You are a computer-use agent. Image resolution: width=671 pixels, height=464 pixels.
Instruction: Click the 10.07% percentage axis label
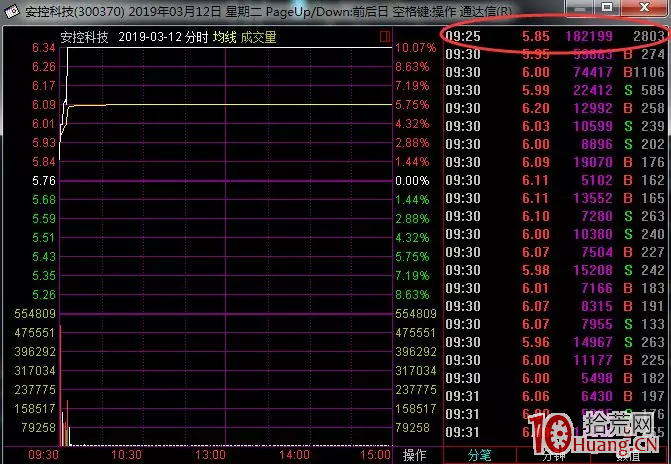(x=415, y=48)
